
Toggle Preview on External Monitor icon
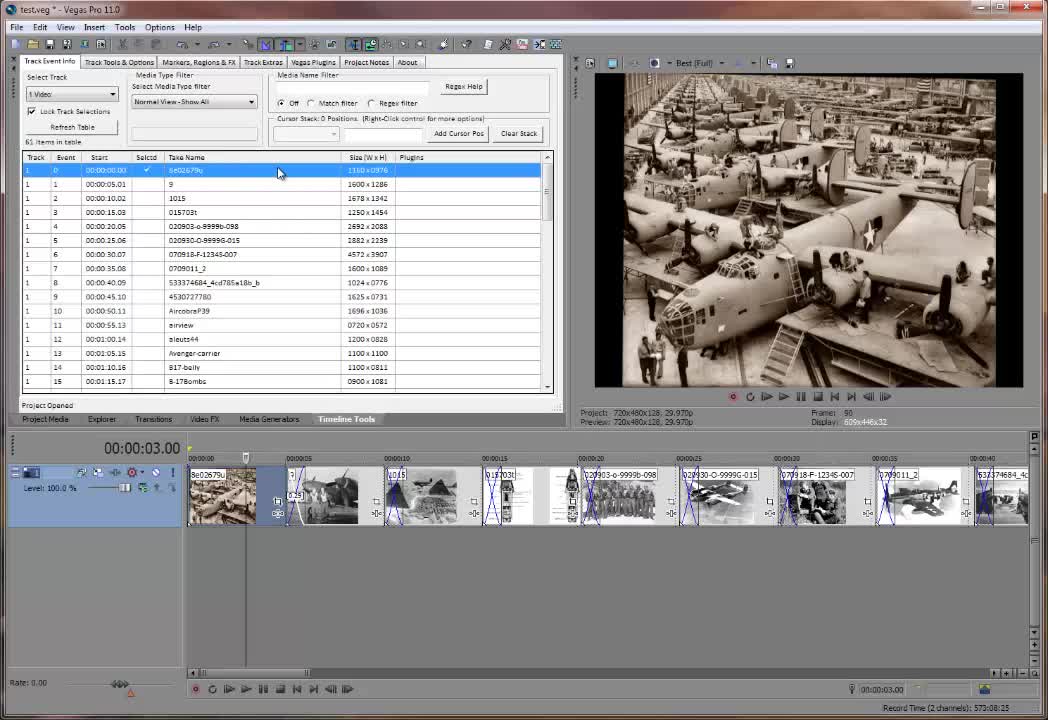click(x=612, y=63)
